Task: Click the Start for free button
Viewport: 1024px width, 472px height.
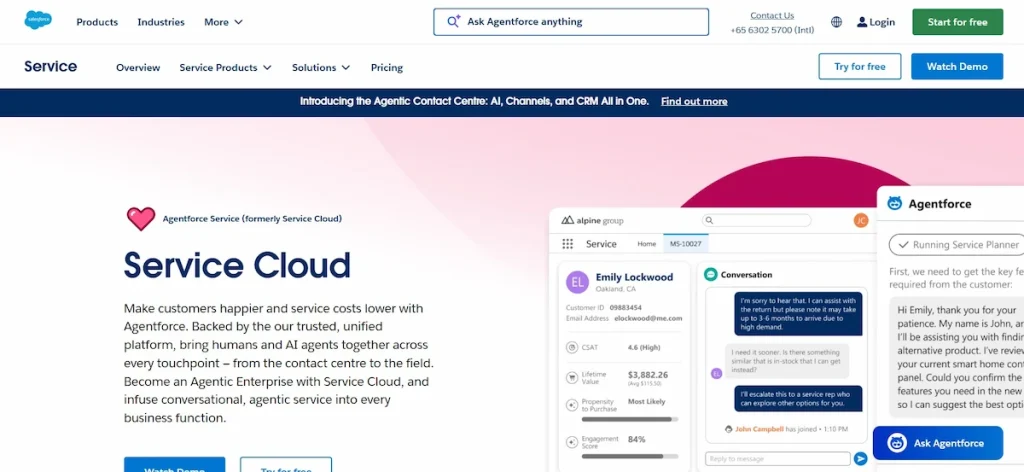Action: [x=957, y=22]
